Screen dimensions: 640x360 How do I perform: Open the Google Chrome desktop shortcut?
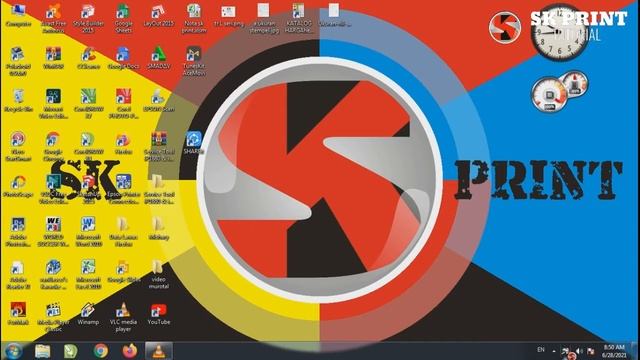tap(53, 147)
